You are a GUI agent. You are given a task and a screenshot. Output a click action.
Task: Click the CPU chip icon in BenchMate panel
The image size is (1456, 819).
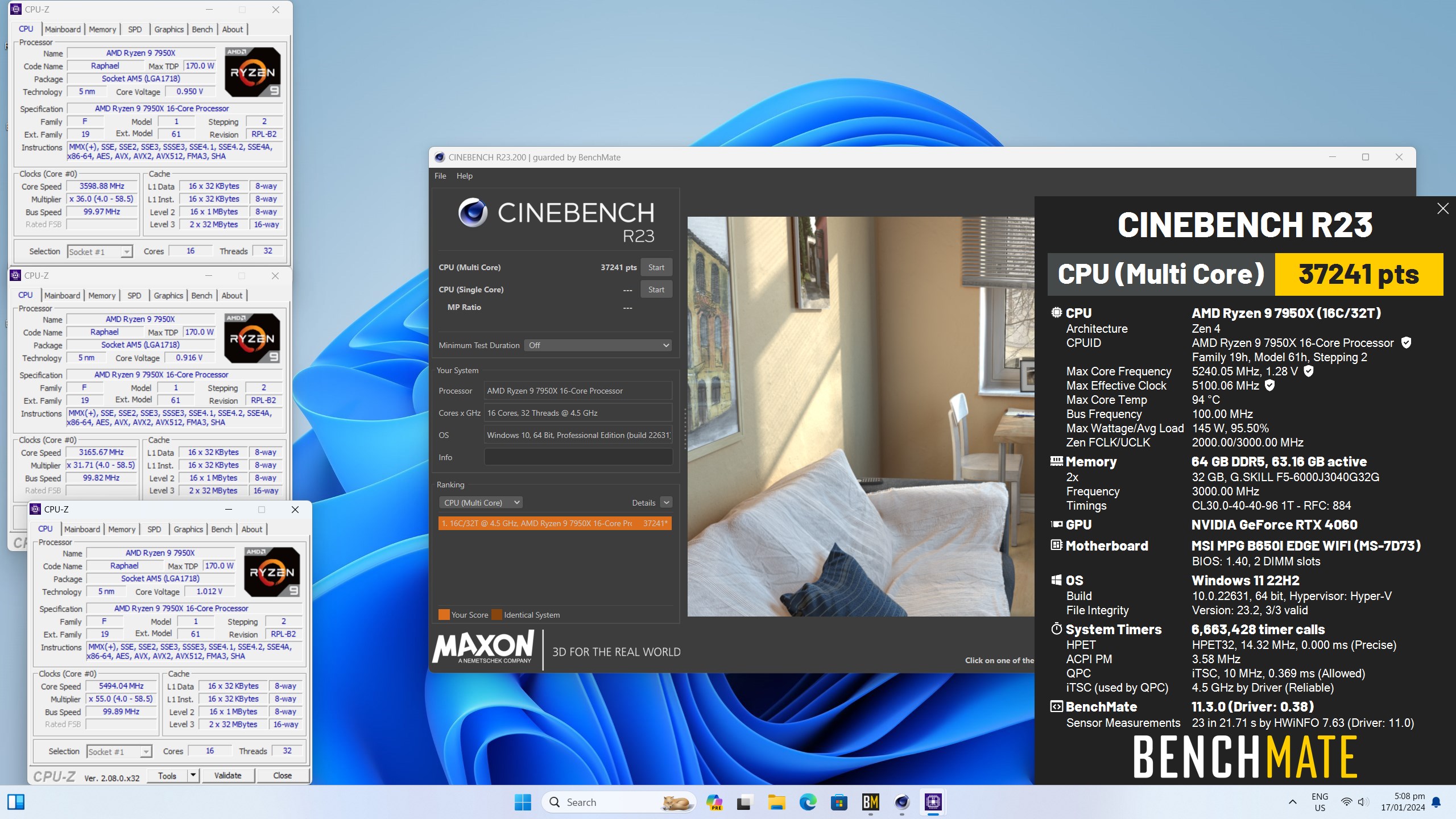coord(1056,312)
